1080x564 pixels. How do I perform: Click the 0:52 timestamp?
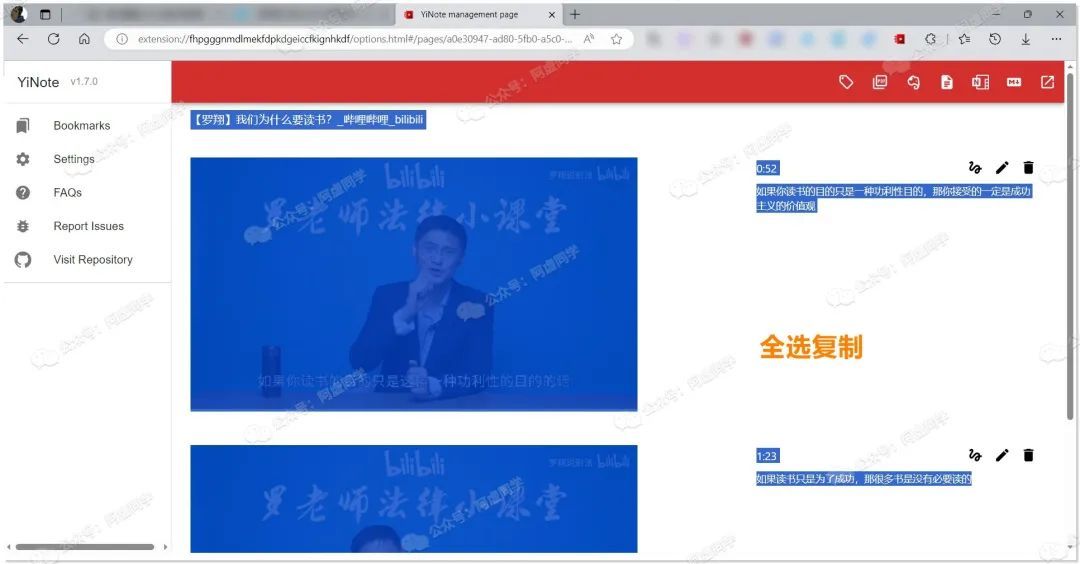[767, 169]
